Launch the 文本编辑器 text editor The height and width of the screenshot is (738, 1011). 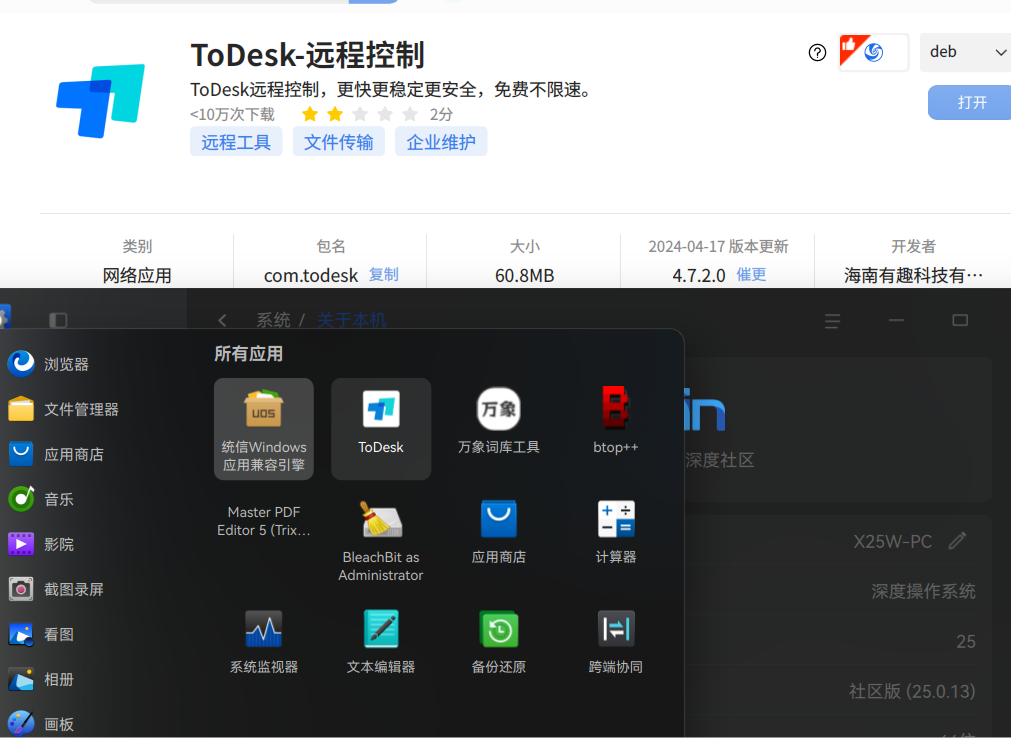[381, 640]
